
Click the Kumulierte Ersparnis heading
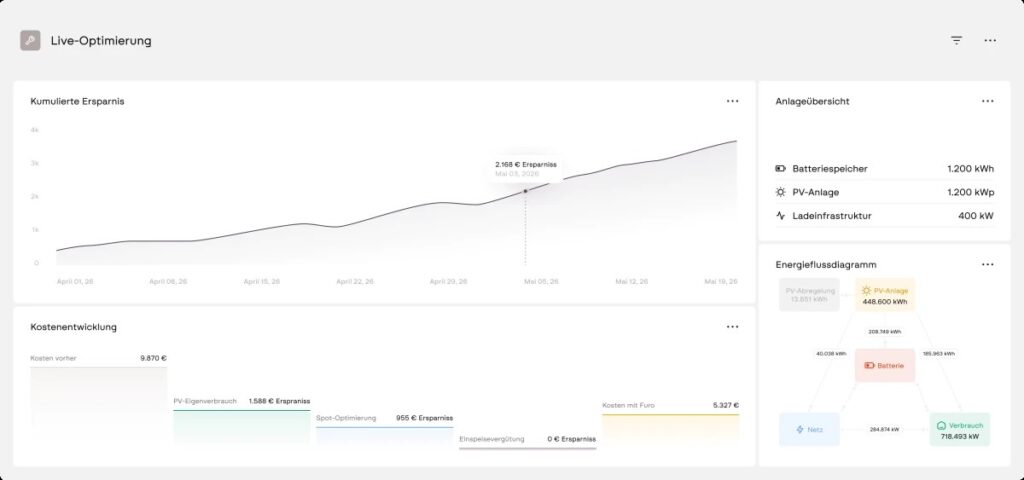[x=77, y=101]
